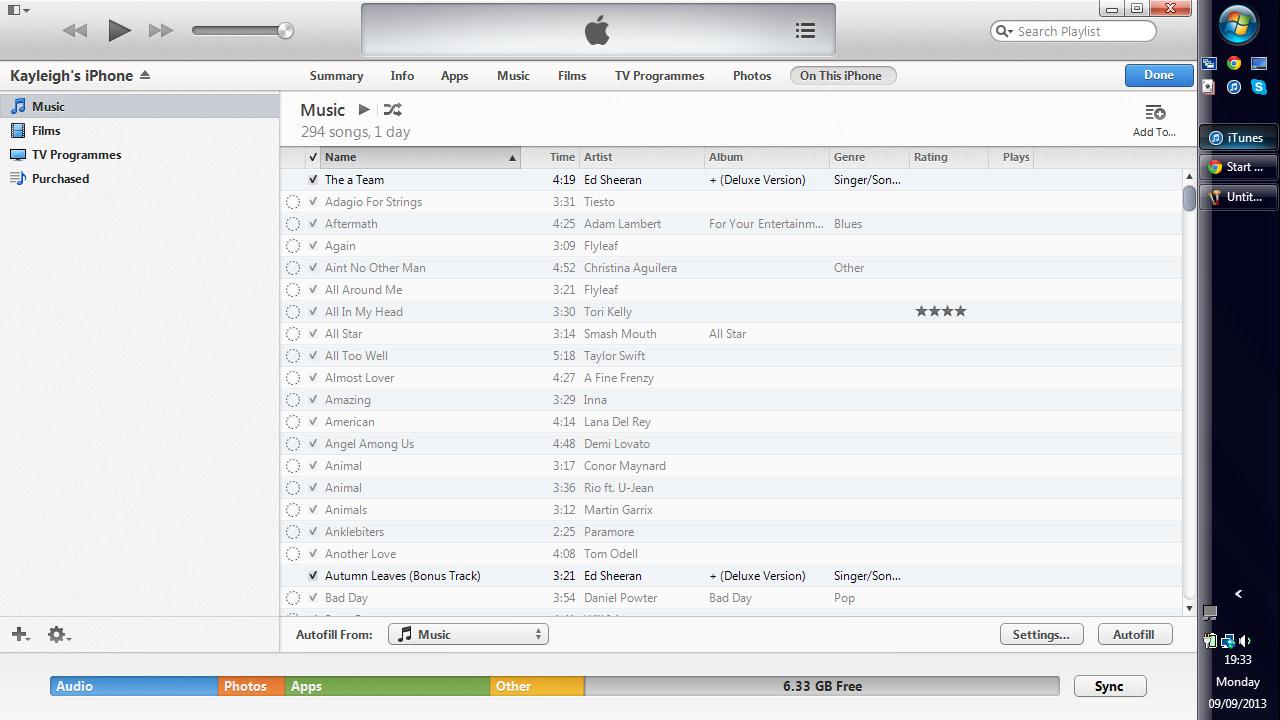Screen dimensions: 1280x720
Task: Click the sync circle icon beside Amazing
Action: click(x=293, y=400)
